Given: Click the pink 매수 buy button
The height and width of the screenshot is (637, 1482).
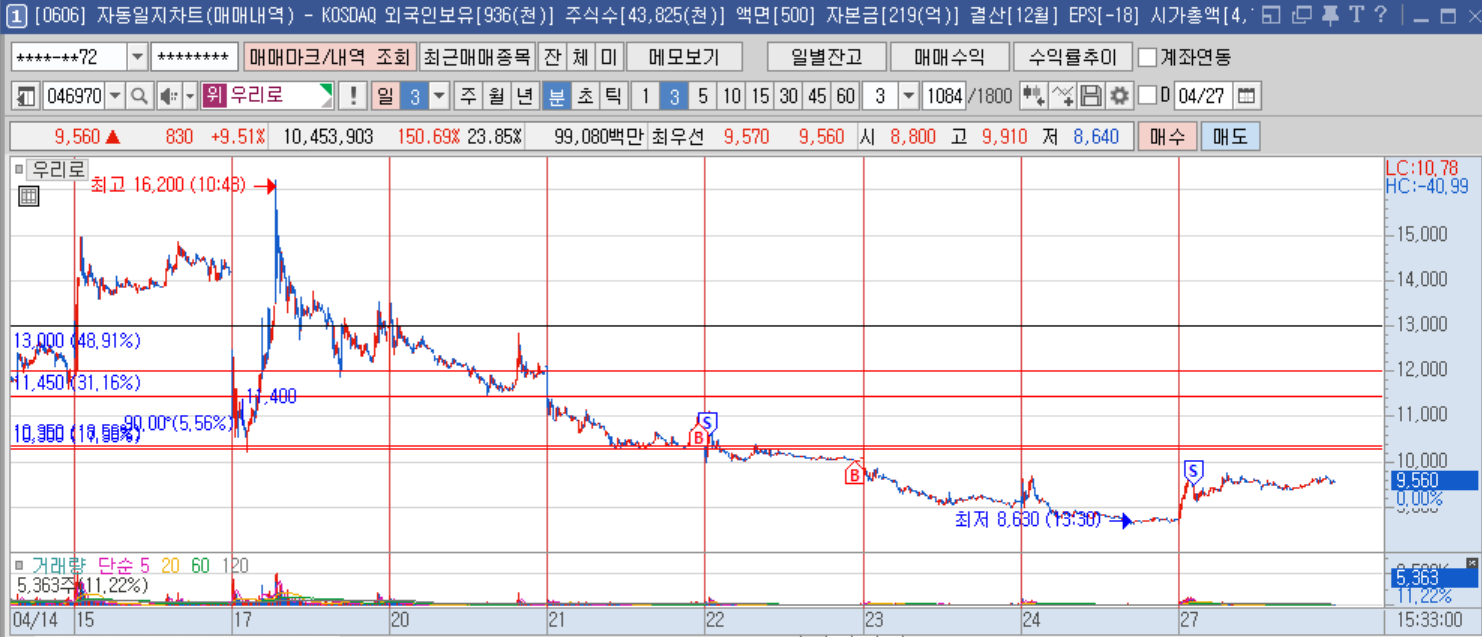Looking at the screenshot, I should click(x=1167, y=137).
